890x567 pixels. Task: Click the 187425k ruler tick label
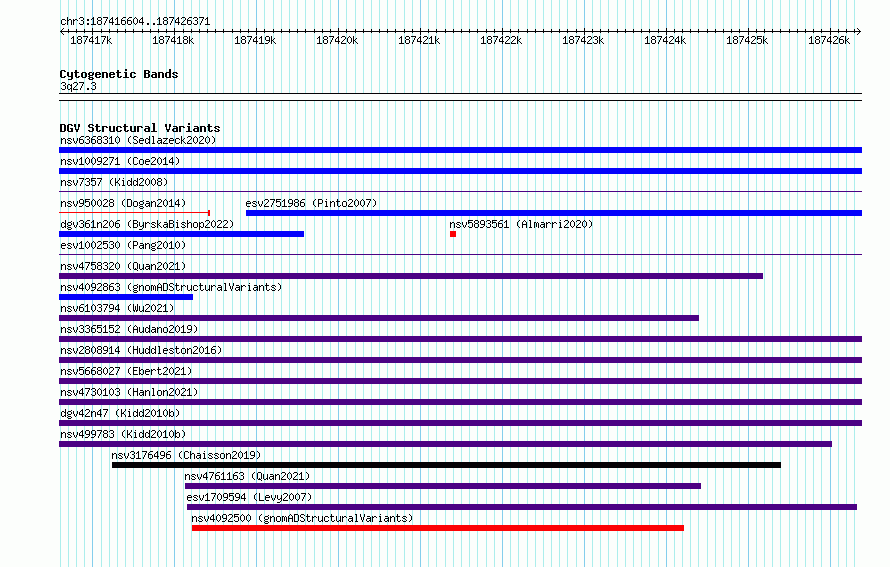coord(748,40)
